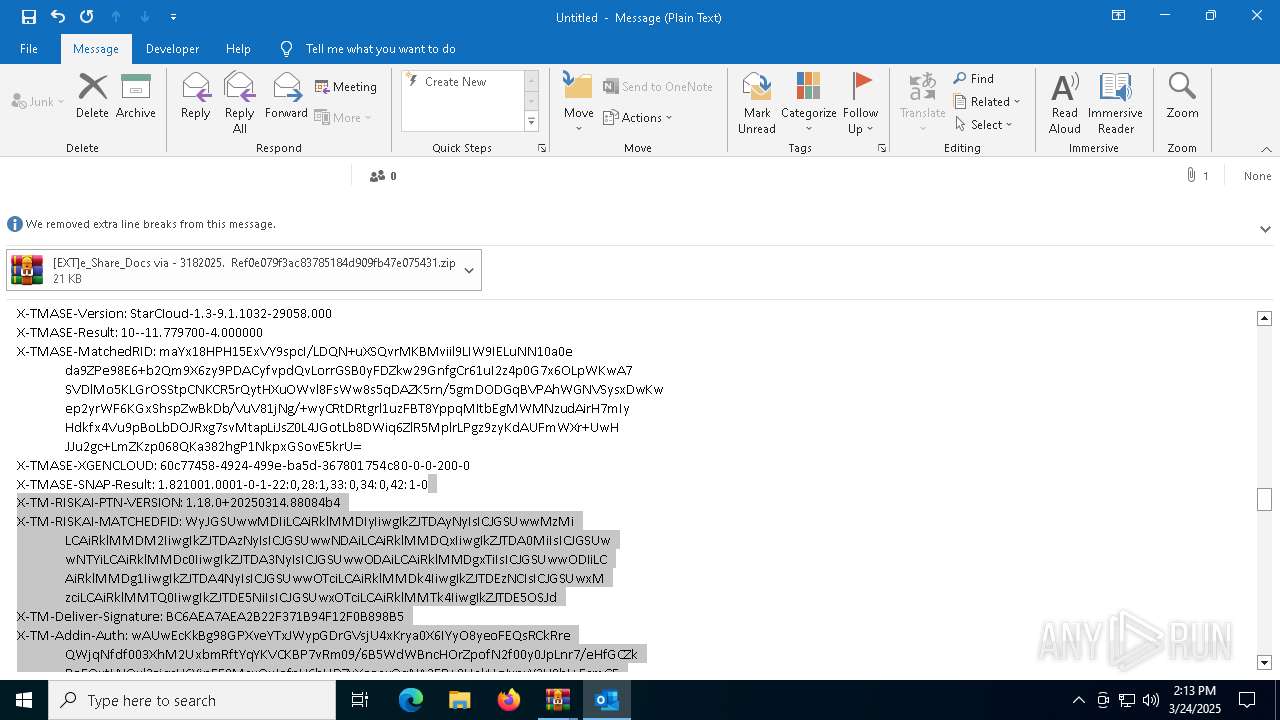Image resolution: width=1280 pixels, height=720 pixels.
Task: Forward the message
Action: (x=287, y=95)
